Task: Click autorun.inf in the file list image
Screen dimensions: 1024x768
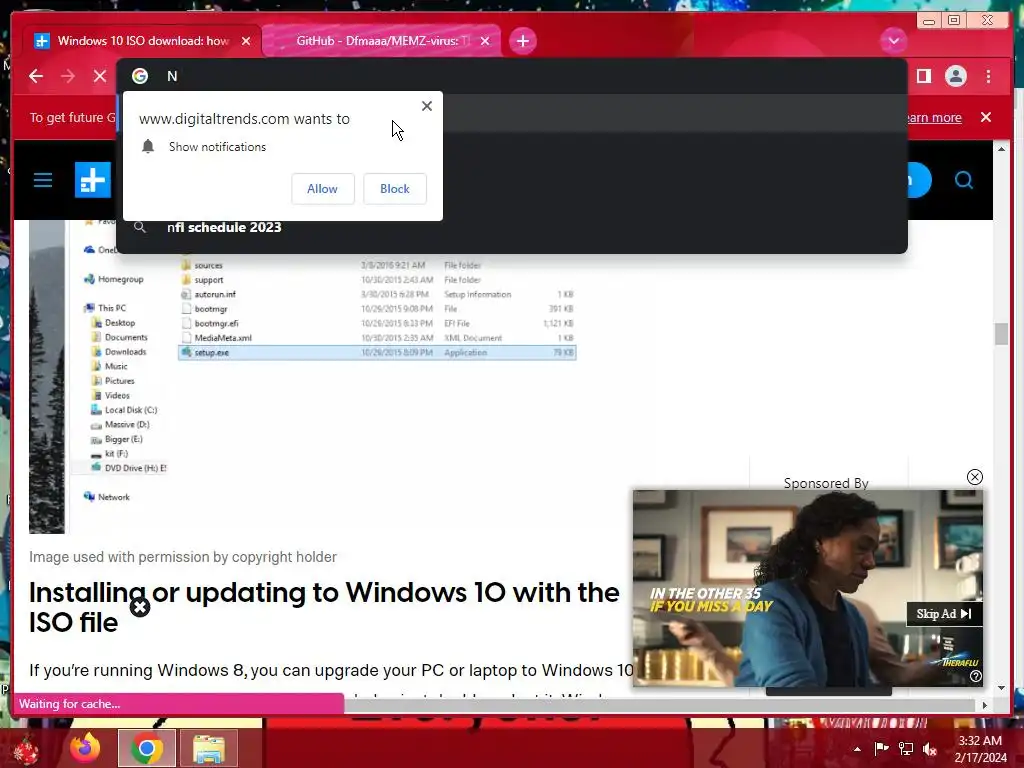Action: (215, 295)
